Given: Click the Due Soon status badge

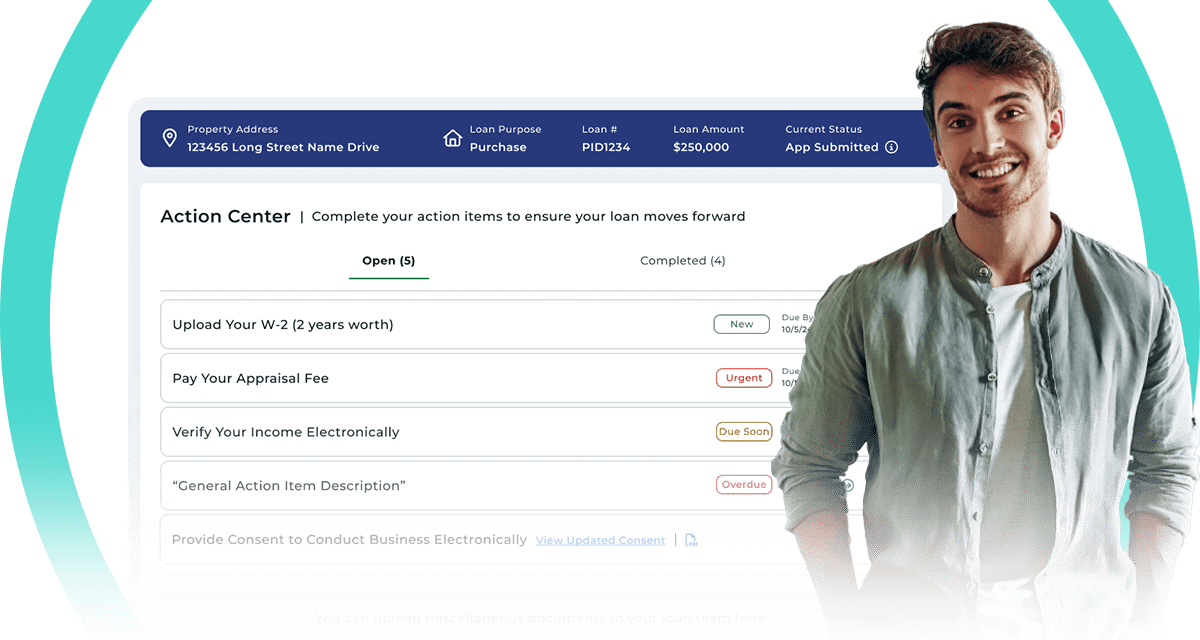Looking at the screenshot, I should click(x=744, y=432).
